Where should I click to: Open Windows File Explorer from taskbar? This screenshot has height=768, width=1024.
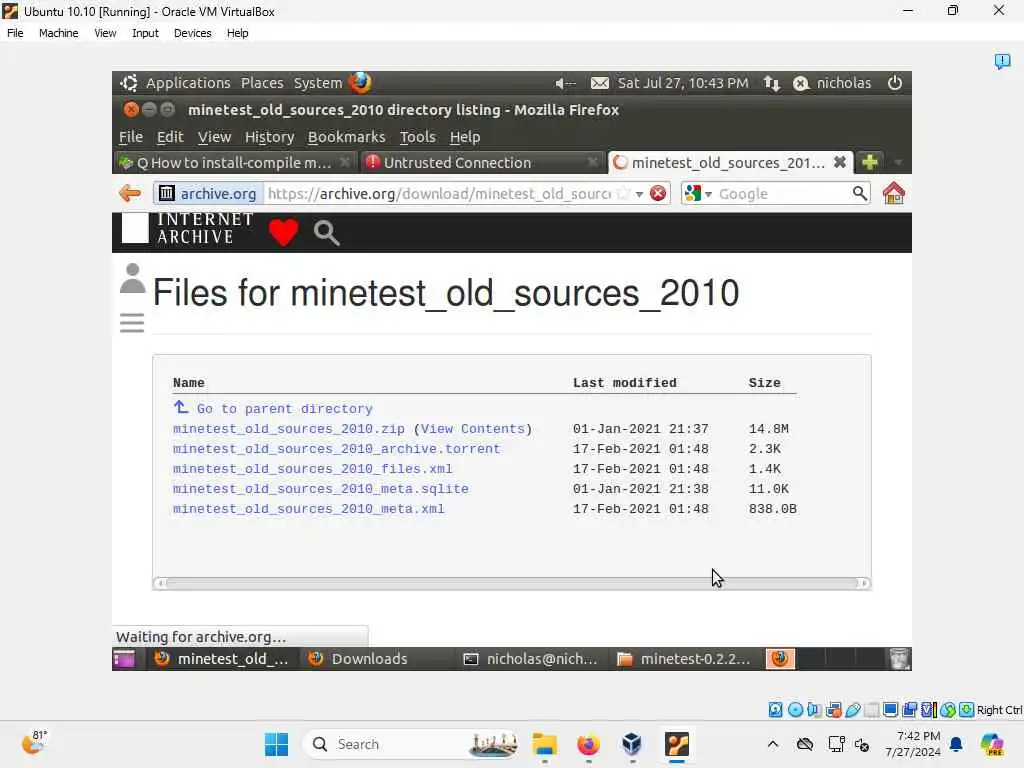[x=544, y=744]
